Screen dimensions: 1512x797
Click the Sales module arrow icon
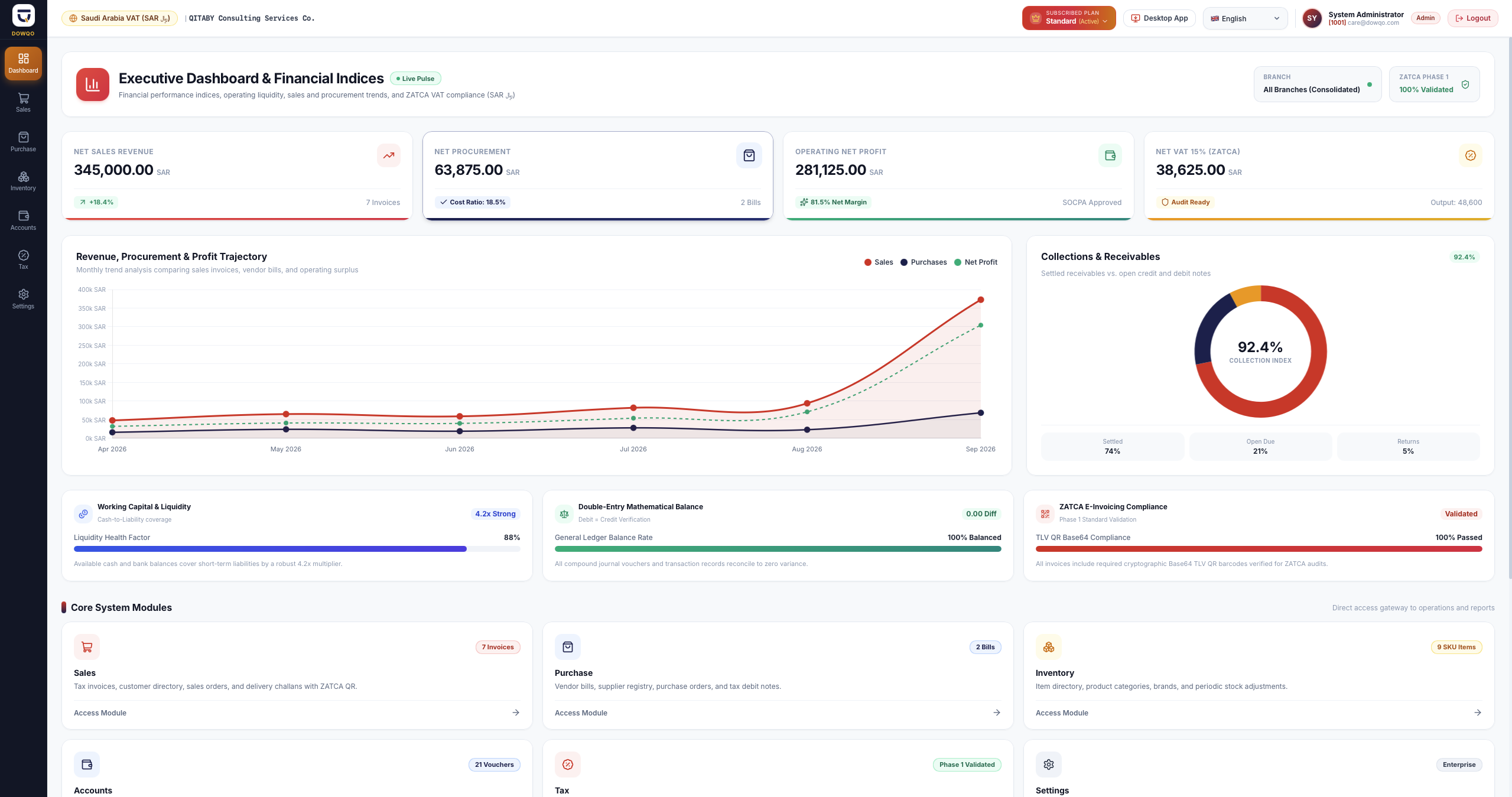(516, 713)
